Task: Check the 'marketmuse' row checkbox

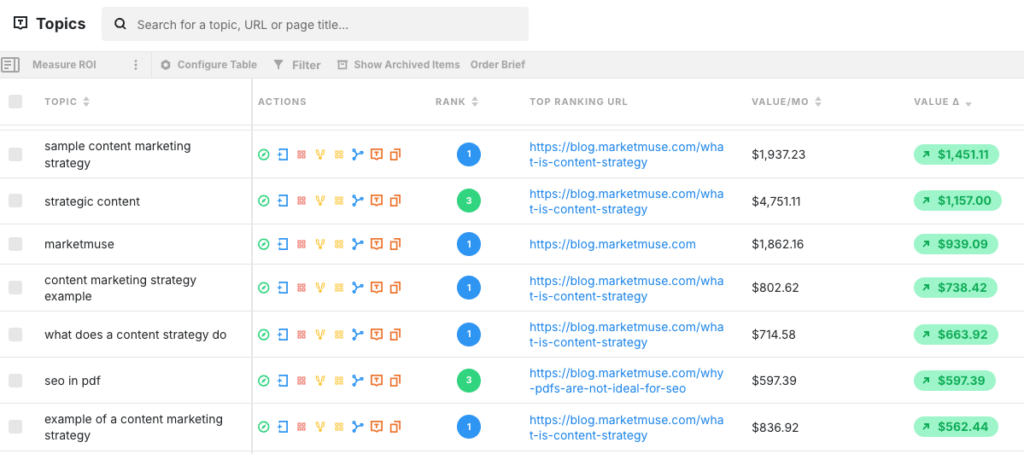Action: point(15,244)
